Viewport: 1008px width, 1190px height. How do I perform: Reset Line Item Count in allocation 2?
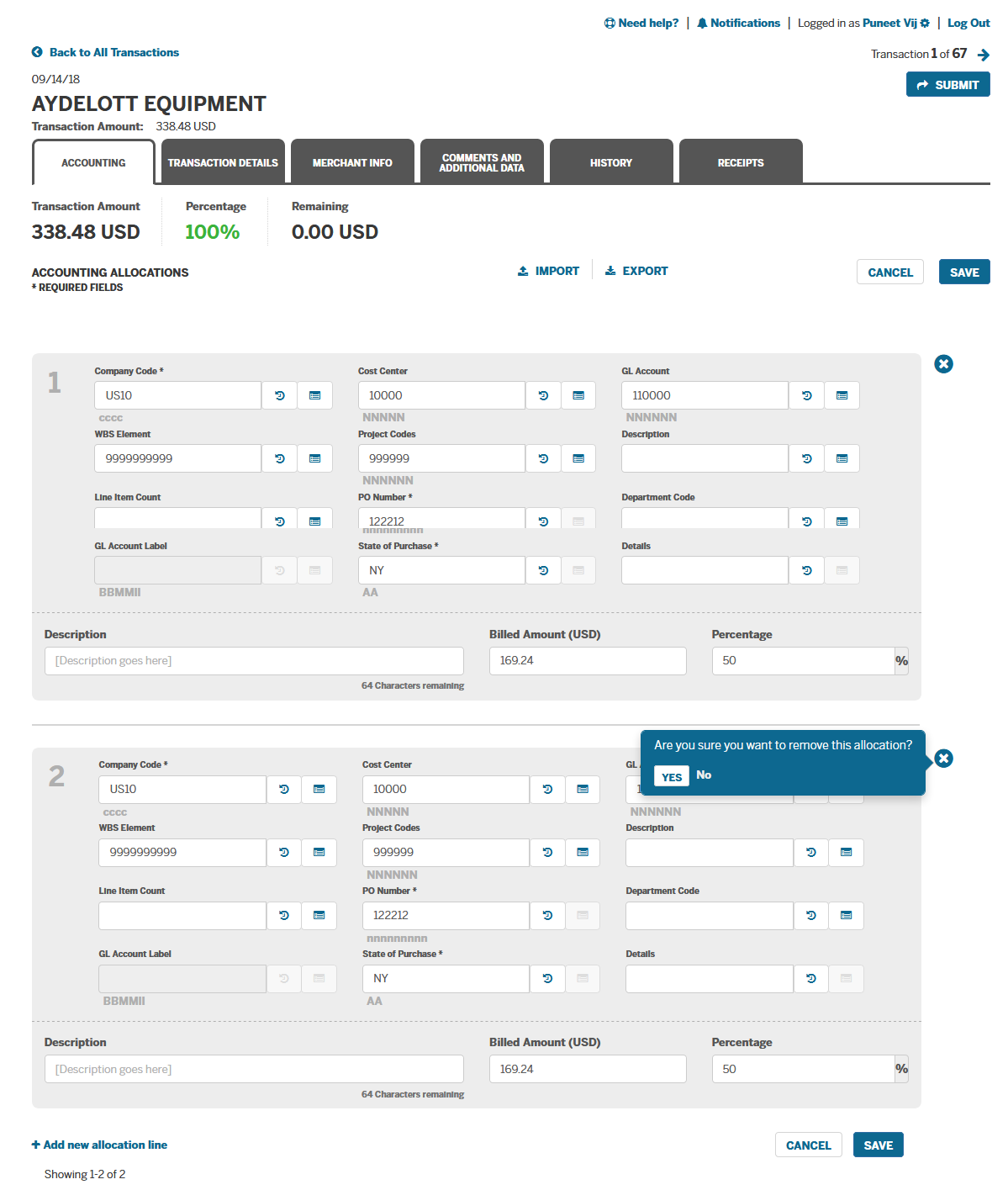tap(284, 915)
